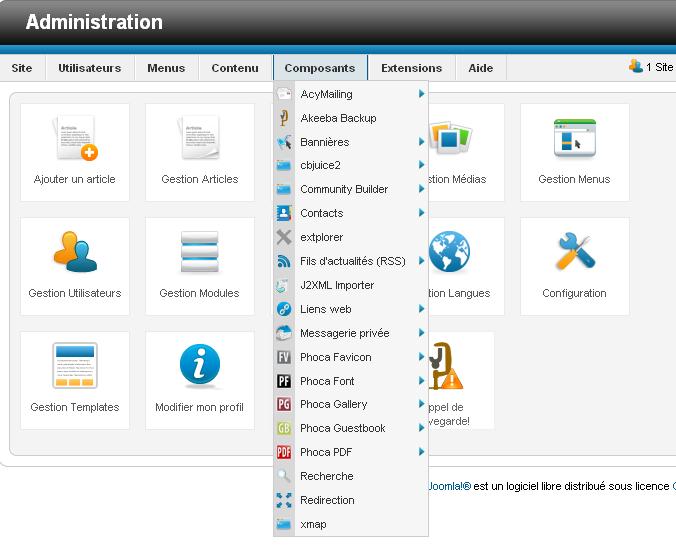Click the cbjuice2 component icon
The width and height of the screenshot is (676, 552).
click(x=284, y=165)
